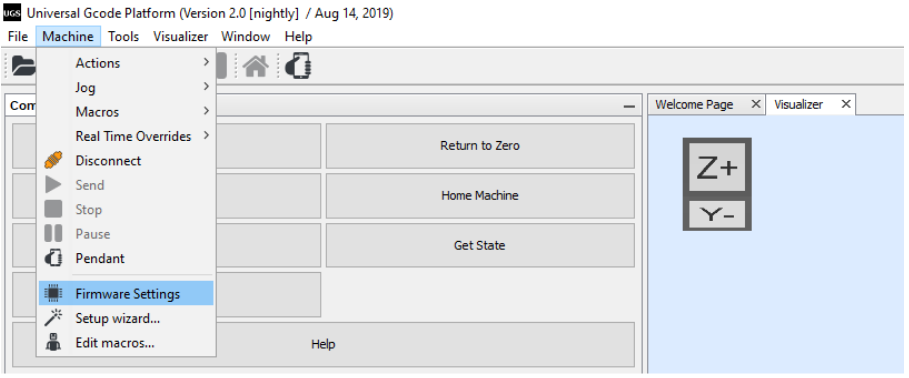Close the Visualizer tab
This screenshot has height=378, width=909.
[x=846, y=104]
